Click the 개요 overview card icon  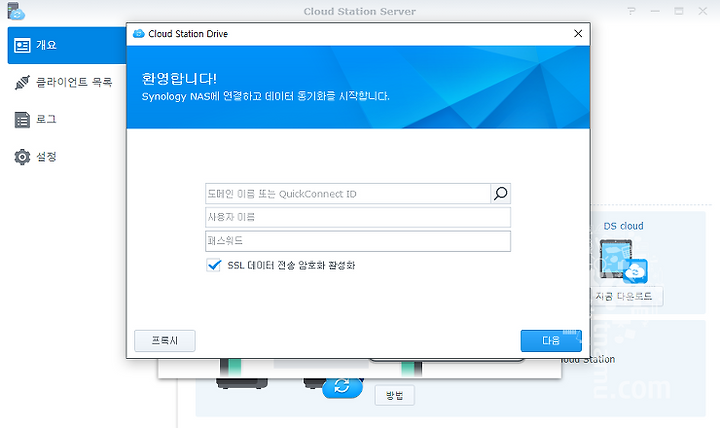tap(22, 45)
